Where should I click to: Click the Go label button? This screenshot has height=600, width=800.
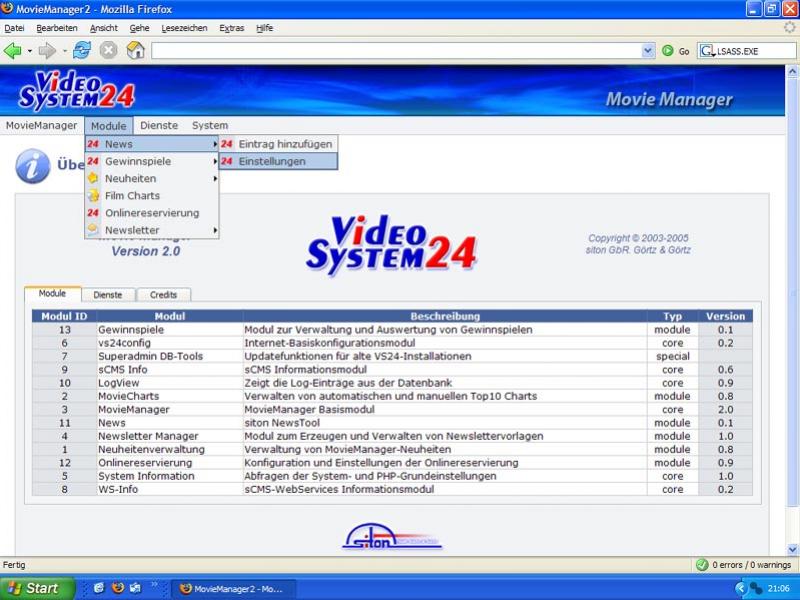[x=684, y=51]
